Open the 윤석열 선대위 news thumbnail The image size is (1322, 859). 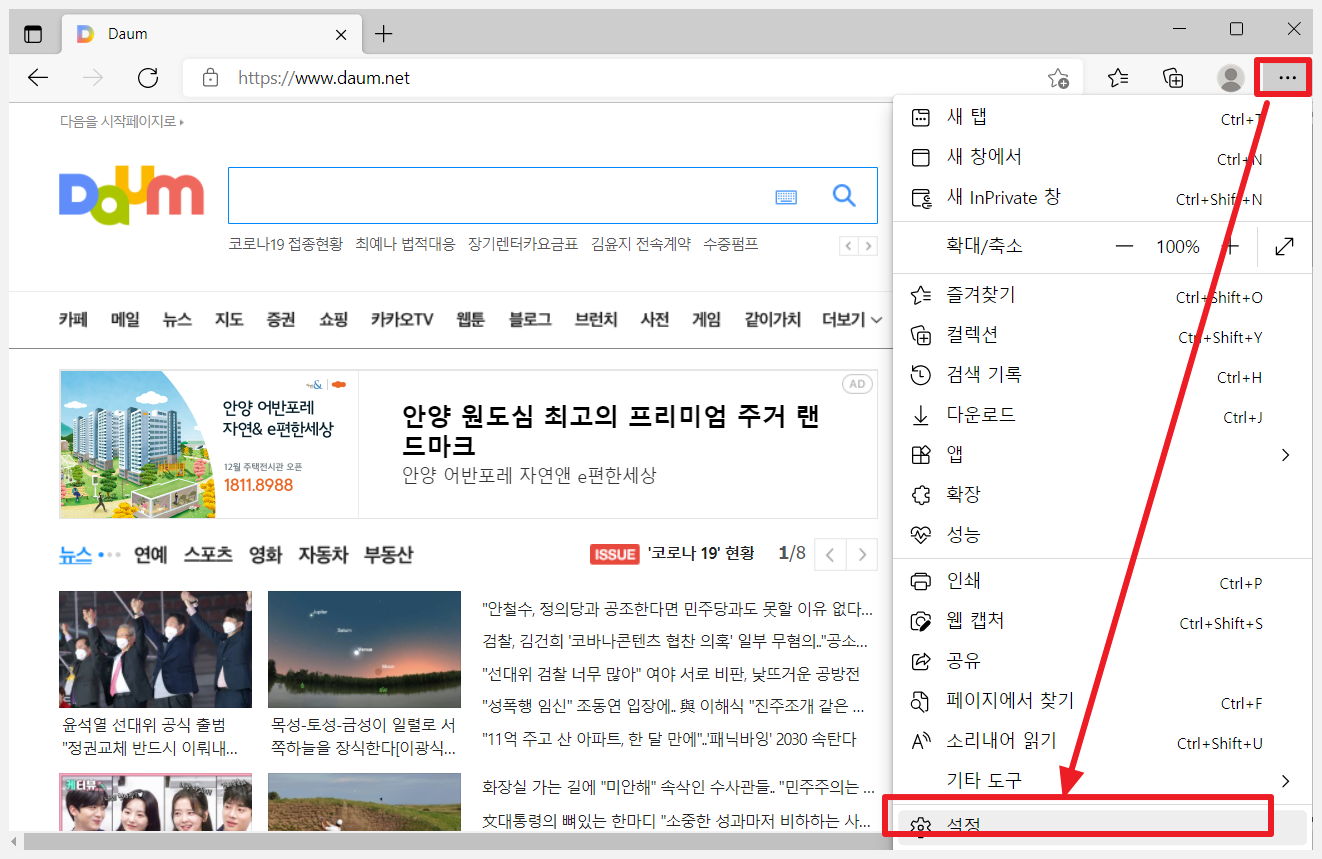tap(155, 649)
